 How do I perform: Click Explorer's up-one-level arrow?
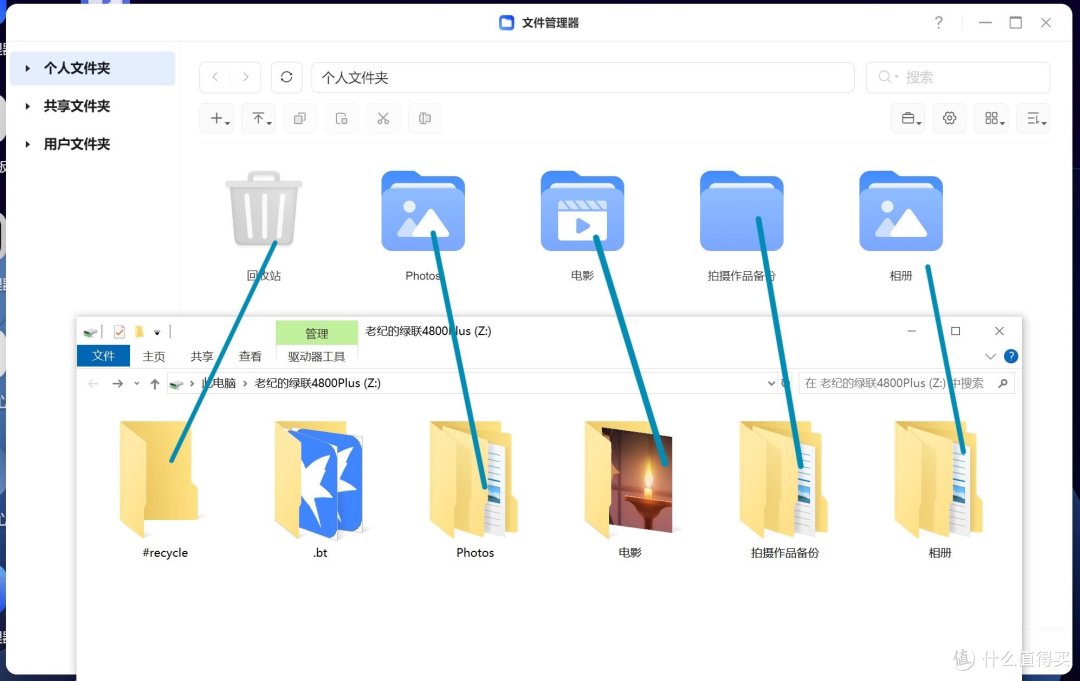(155, 384)
